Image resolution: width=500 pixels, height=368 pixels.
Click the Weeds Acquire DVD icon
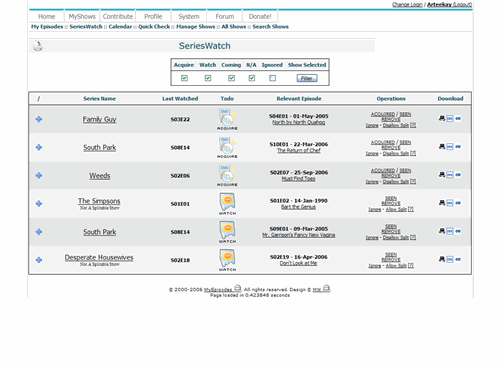click(x=227, y=176)
